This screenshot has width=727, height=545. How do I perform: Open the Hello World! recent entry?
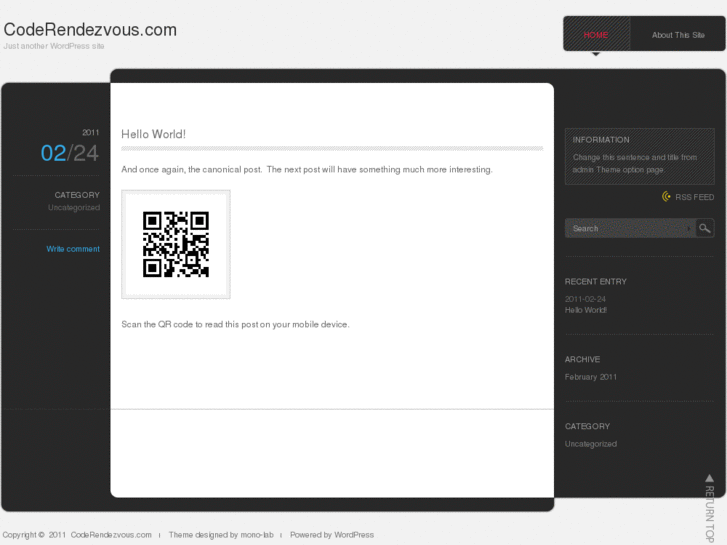click(586, 310)
